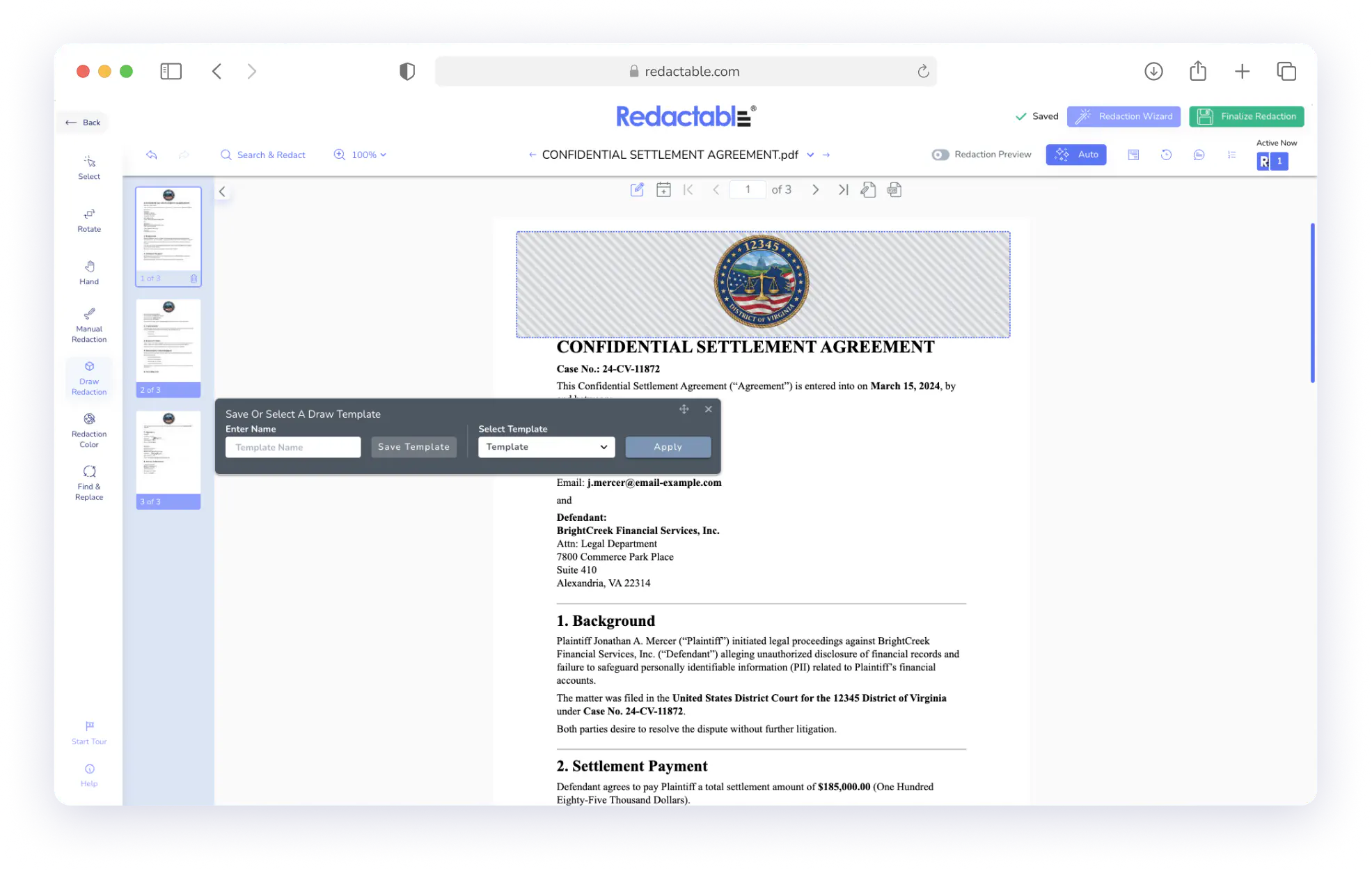The width and height of the screenshot is (1372, 871).
Task: Toggle the Safari sidebar
Action: coord(171,71)
